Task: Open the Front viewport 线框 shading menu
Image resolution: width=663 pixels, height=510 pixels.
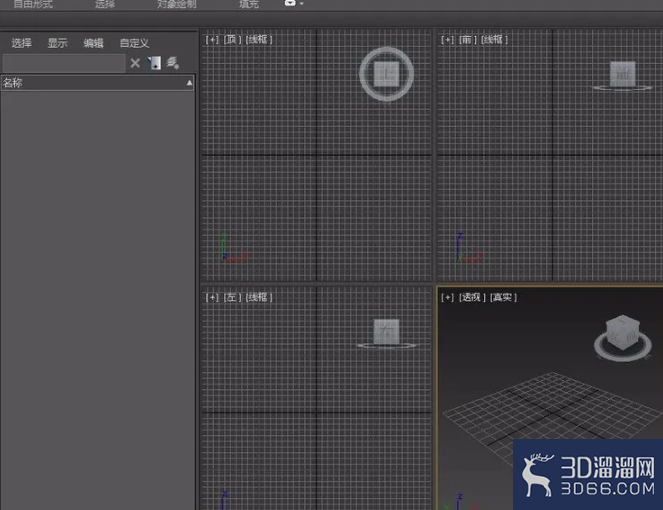Action: (x=494, y=40)
